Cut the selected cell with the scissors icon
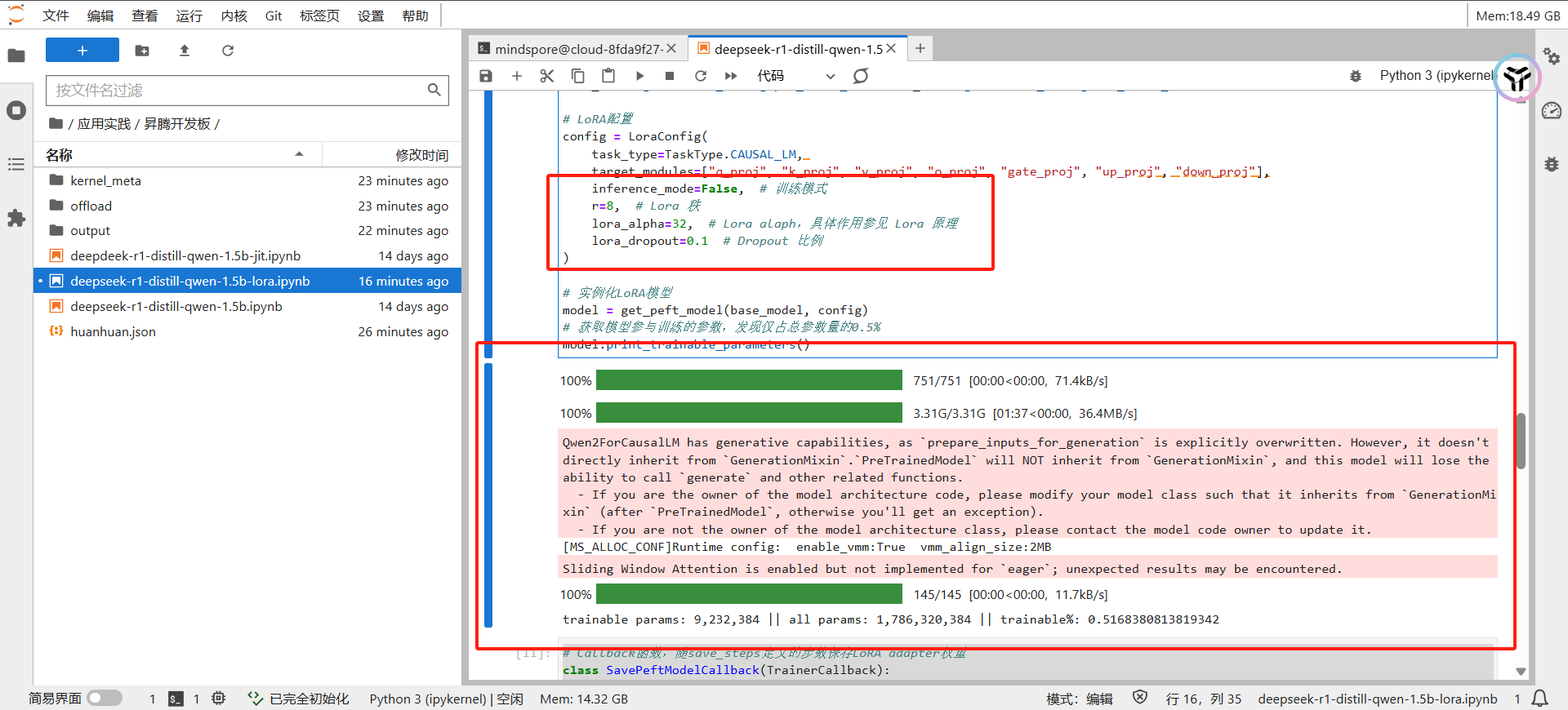1568x710 pixels. [547, 76]
